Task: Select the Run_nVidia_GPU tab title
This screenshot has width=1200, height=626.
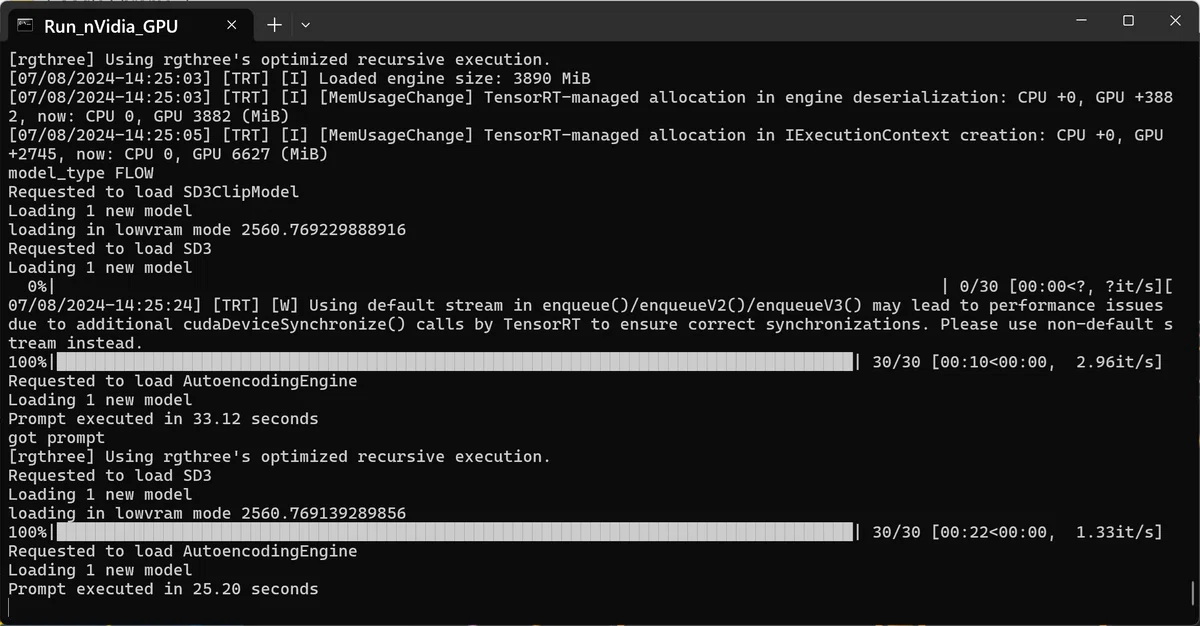Action: (110, 26)
